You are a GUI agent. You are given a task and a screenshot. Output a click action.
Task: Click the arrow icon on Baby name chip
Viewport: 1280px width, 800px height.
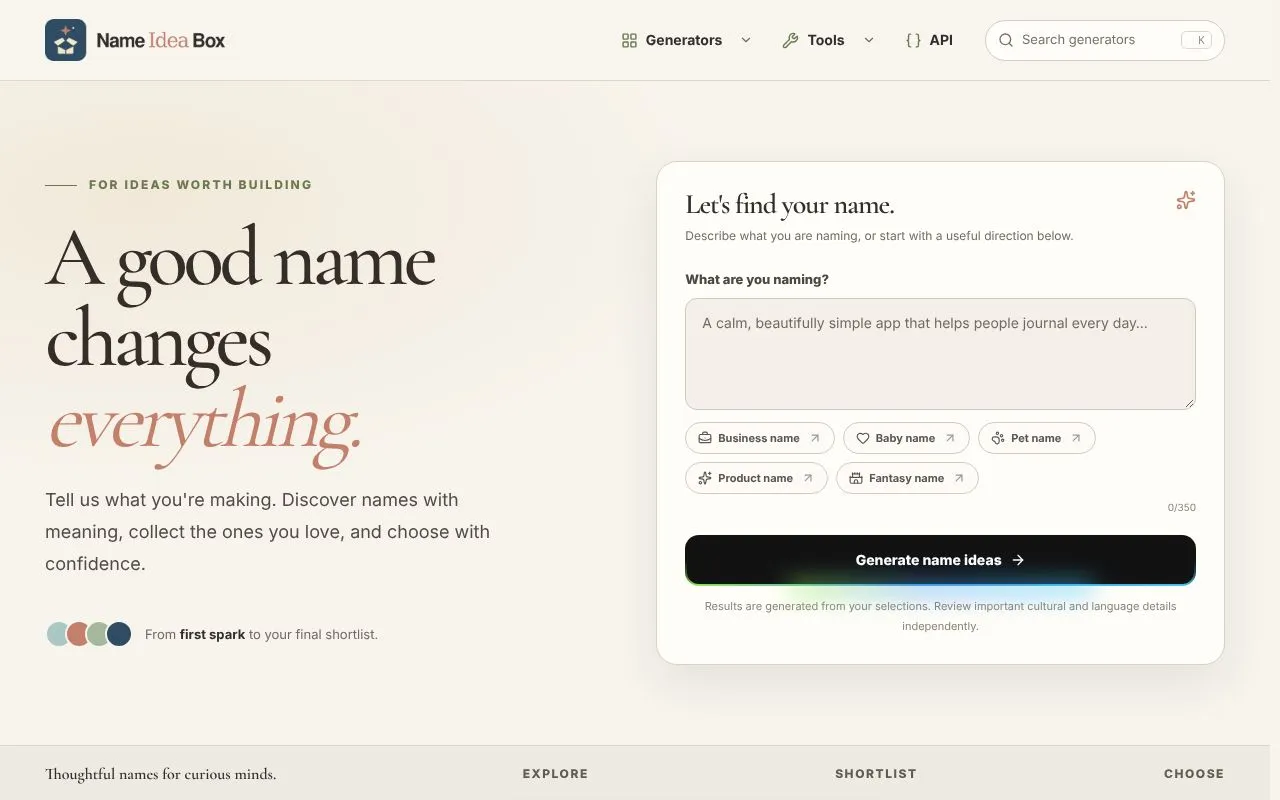950,438
